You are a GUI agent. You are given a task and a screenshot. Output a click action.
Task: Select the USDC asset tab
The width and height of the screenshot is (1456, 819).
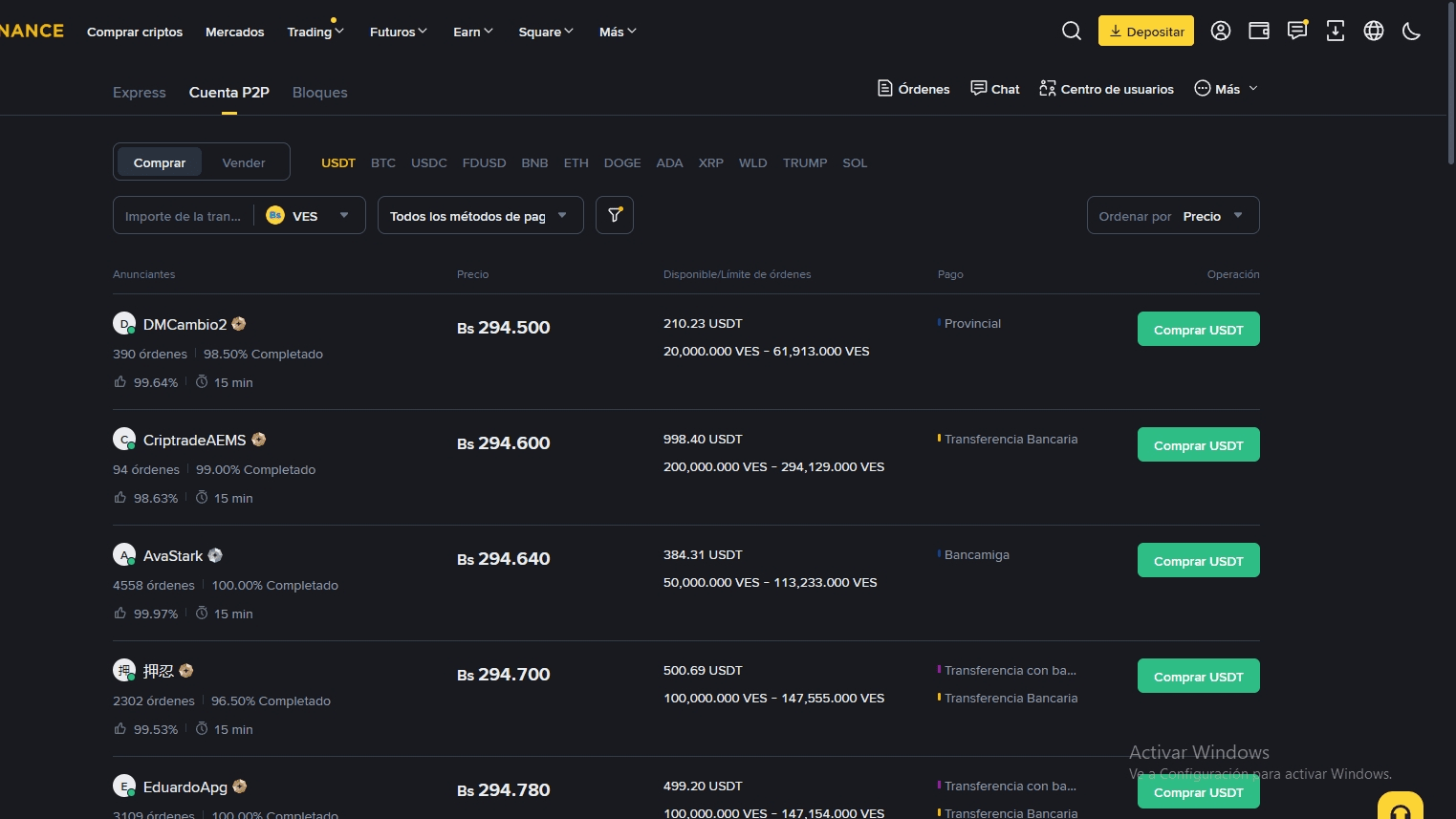[429, 162]
